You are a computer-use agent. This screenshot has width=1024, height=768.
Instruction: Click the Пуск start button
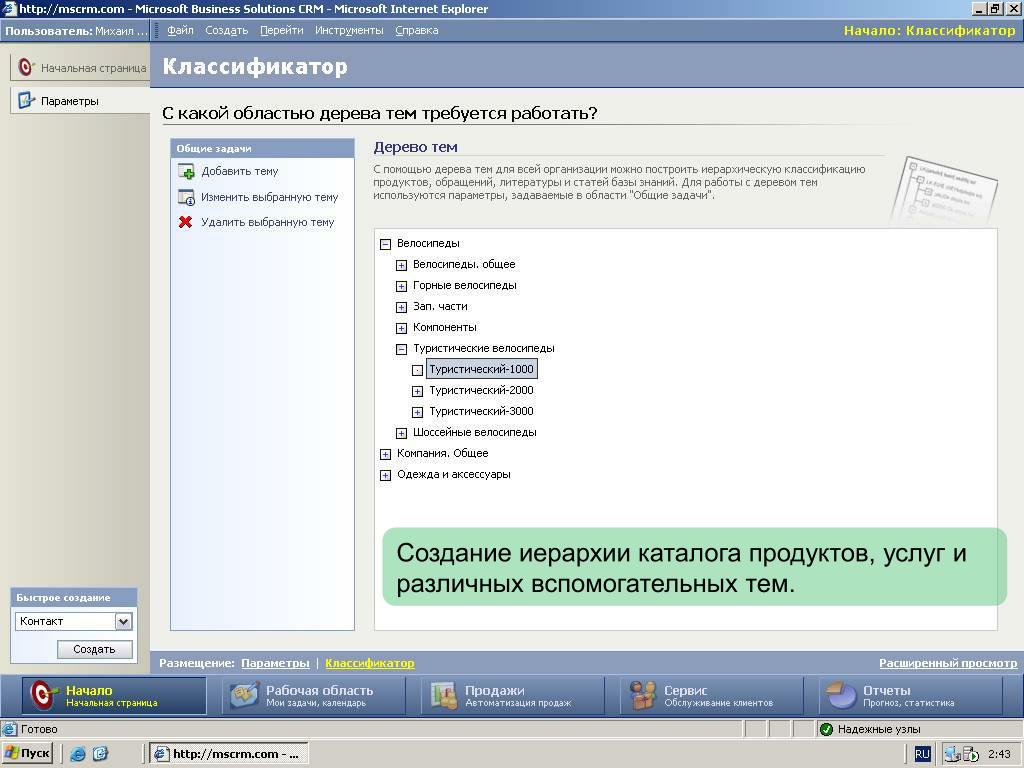[x=28, y=754]
